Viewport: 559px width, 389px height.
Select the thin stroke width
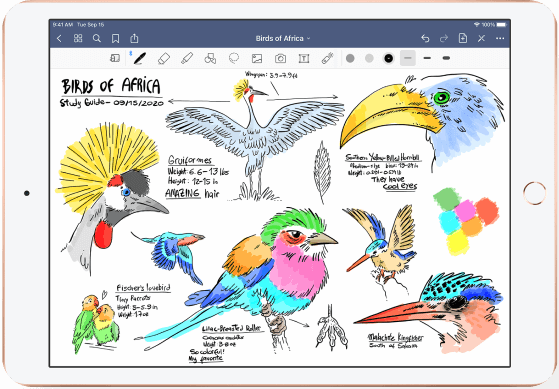pos(408,58)
